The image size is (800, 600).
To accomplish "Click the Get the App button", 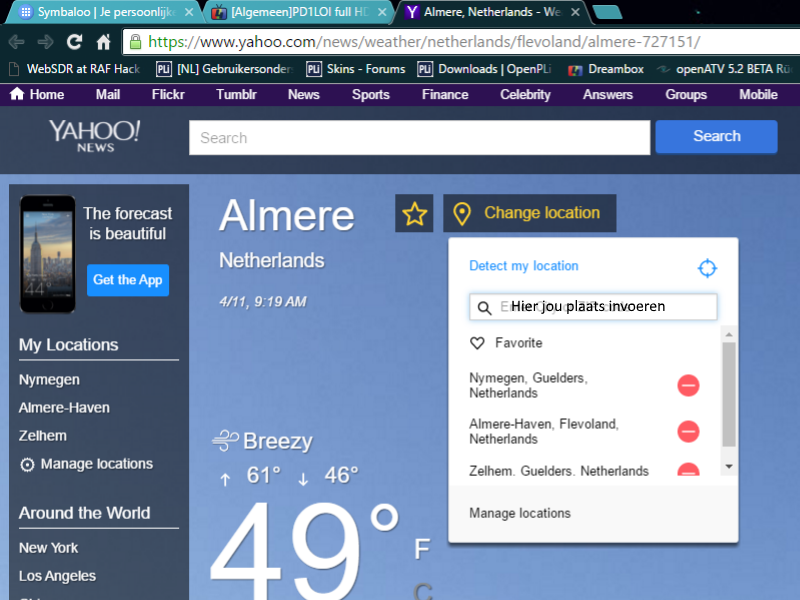I will (128, 280).
